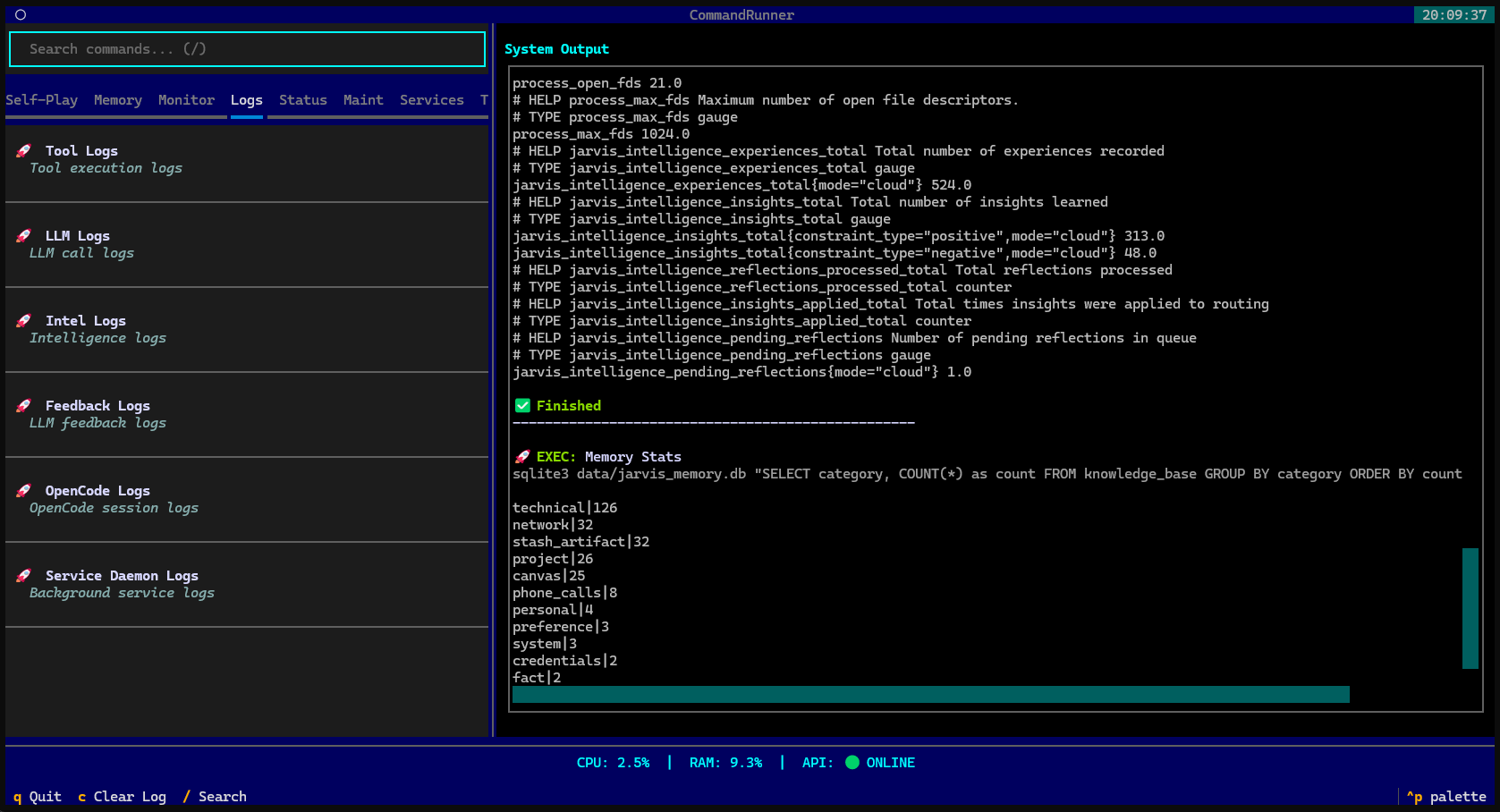Click Clear Log in the footer
The height and width of the screenshot is (812, 1500).
click(x=122, y=797)
